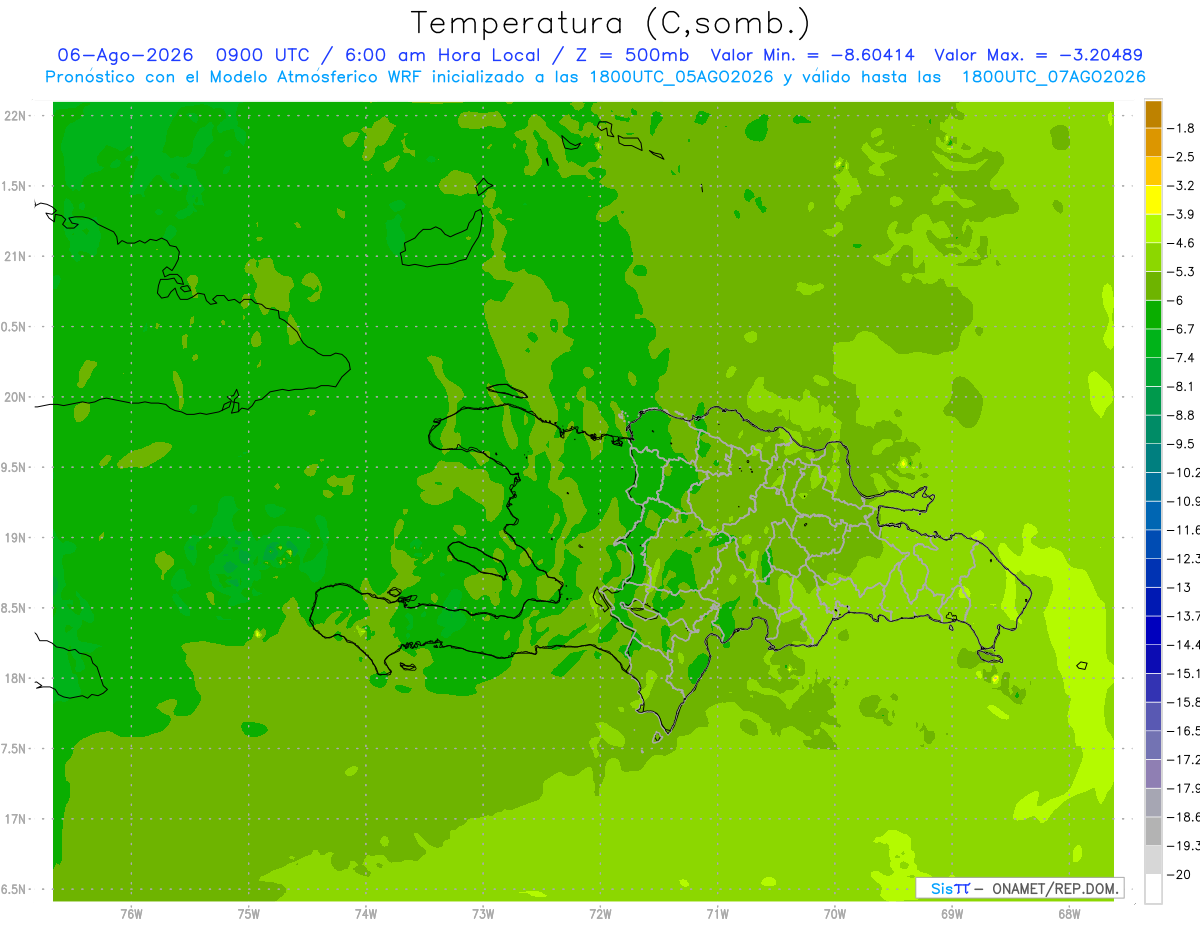Click the title "Temperatura (C,somb.)"
1200x927 pixels.
(611, 24)
